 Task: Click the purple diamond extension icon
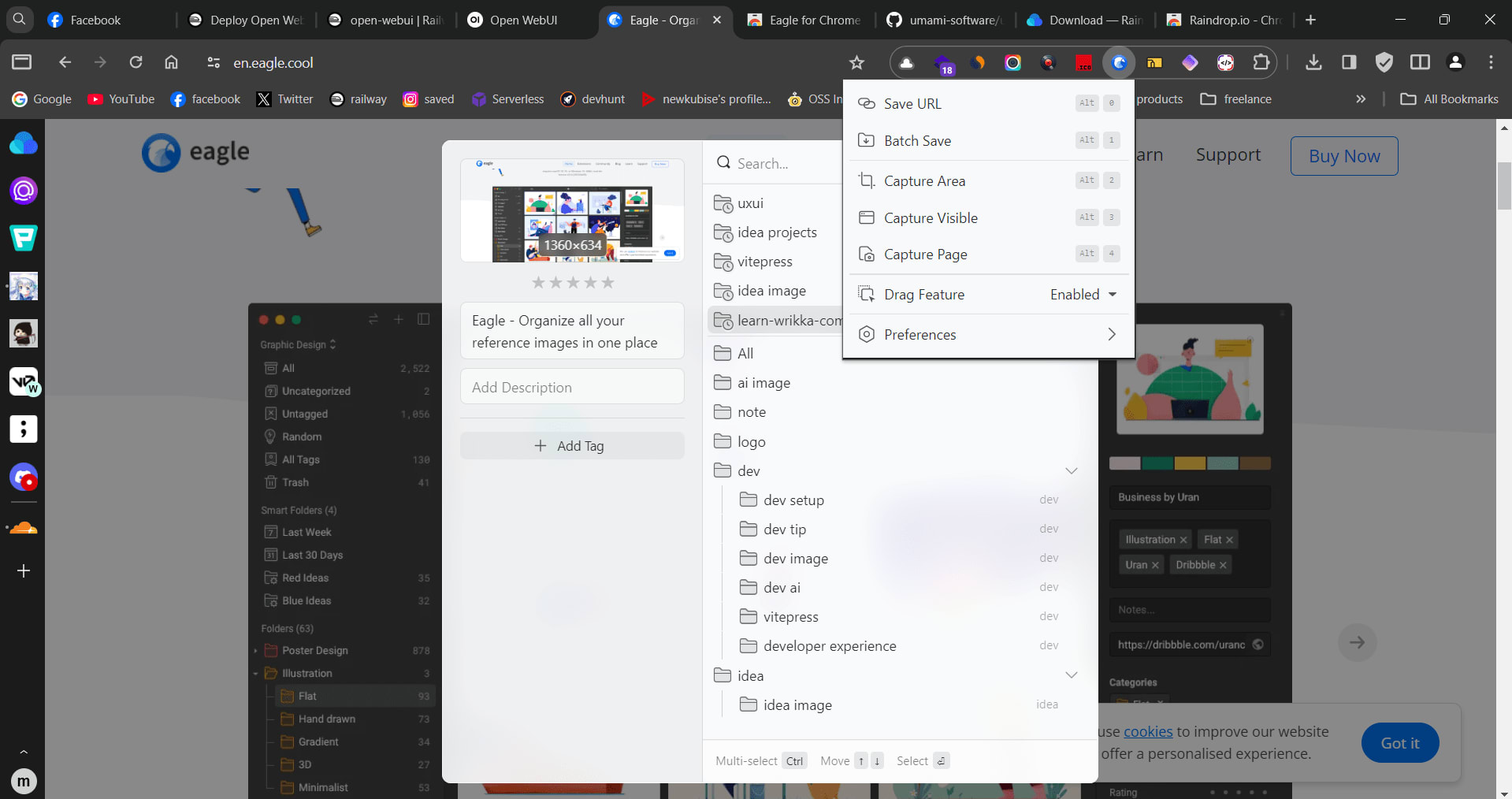(x=1190, y=63)
